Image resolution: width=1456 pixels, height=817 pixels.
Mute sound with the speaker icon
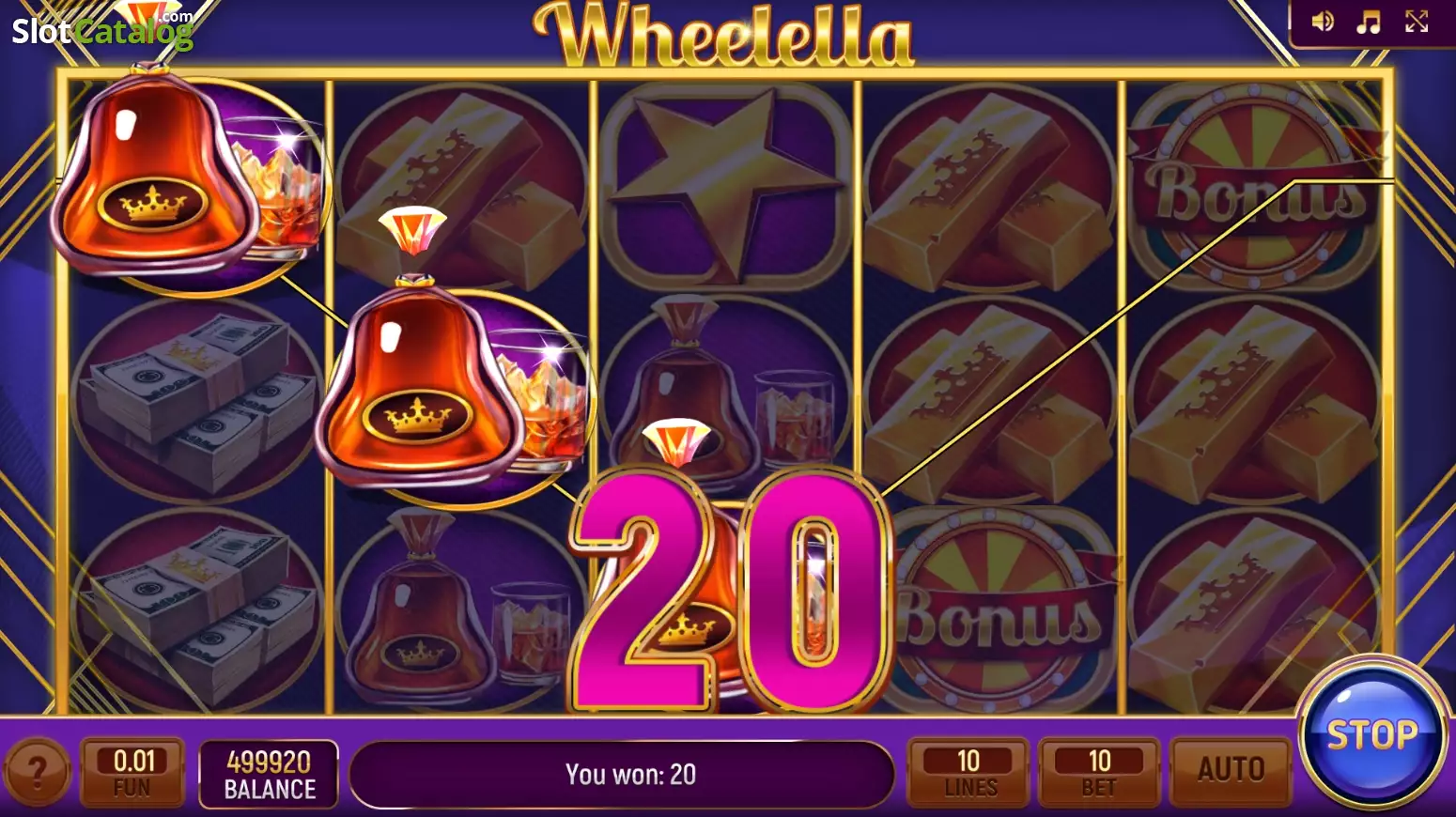1322,22
